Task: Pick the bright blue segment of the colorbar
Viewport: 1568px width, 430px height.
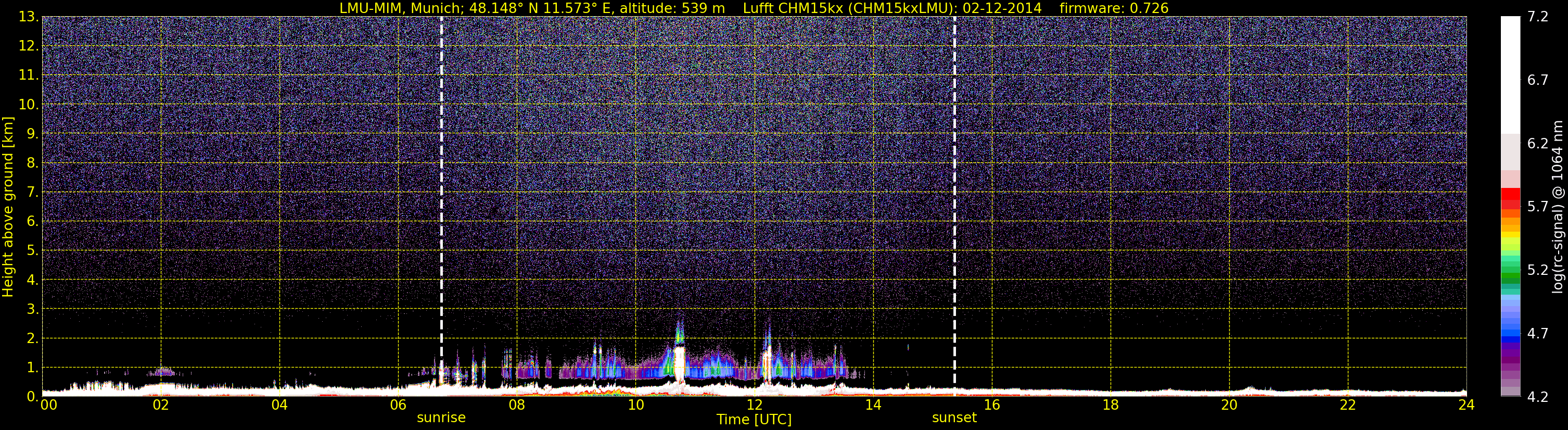Action: pyautogui.click(x=1510, y=333)
